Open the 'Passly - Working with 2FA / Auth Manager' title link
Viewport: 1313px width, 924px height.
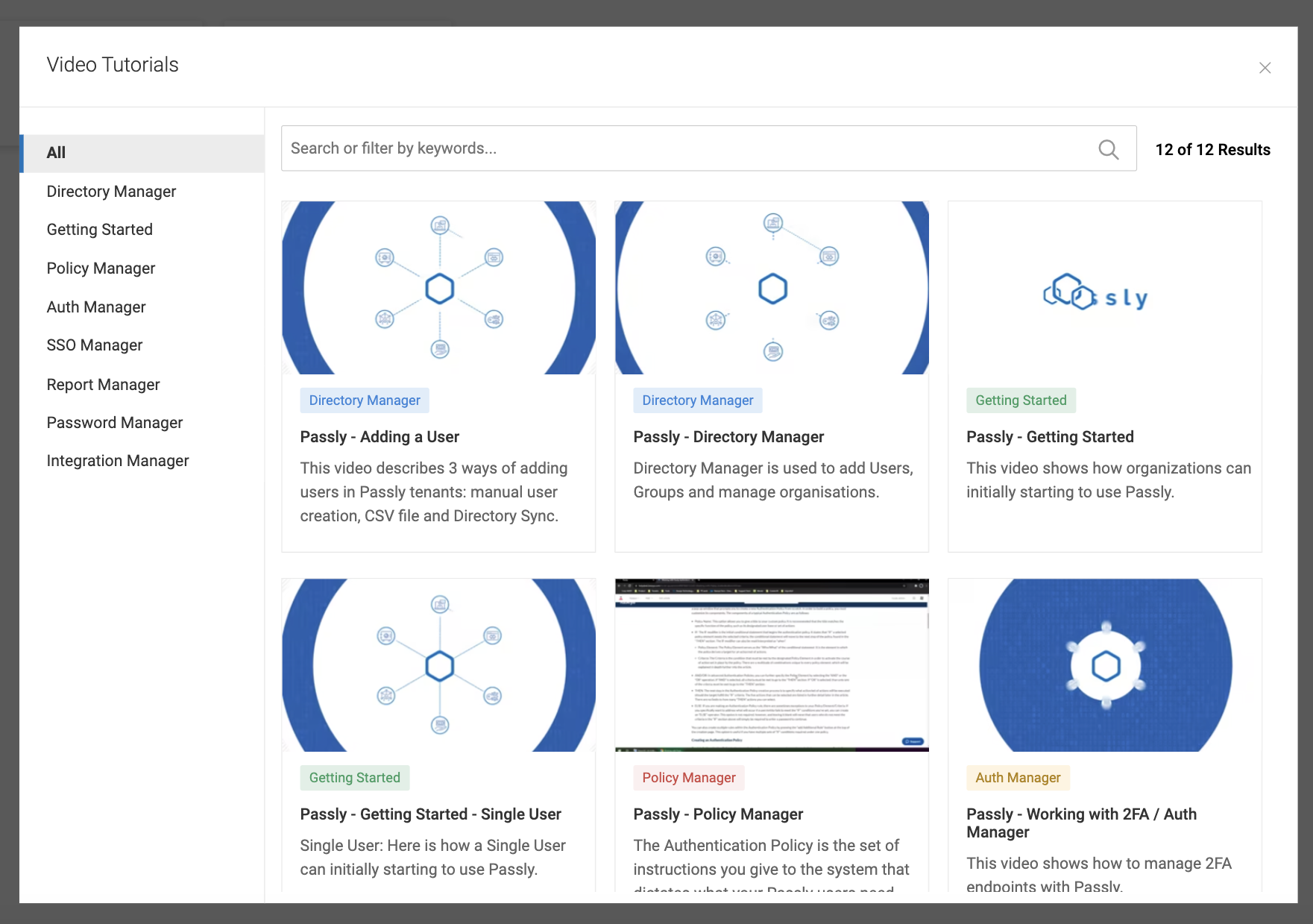coord(1081,823)
